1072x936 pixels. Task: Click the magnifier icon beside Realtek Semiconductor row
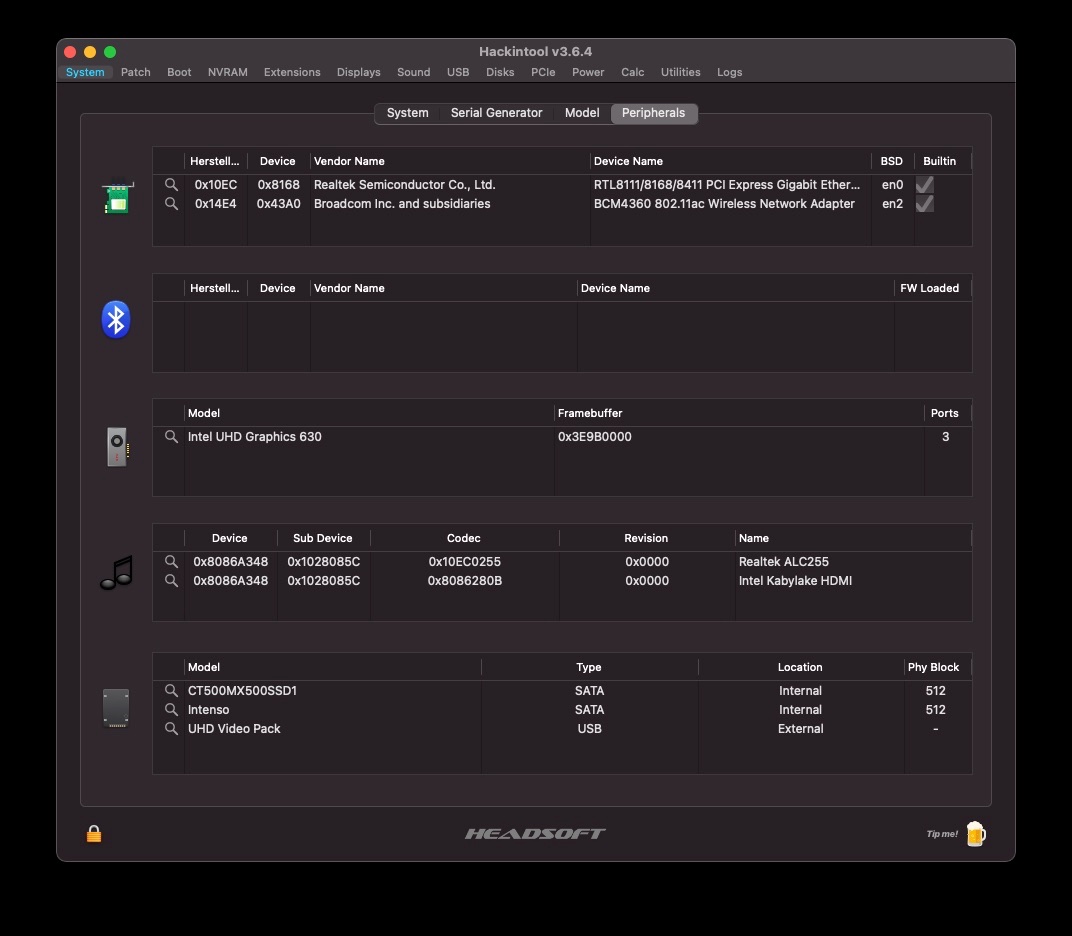171,185
